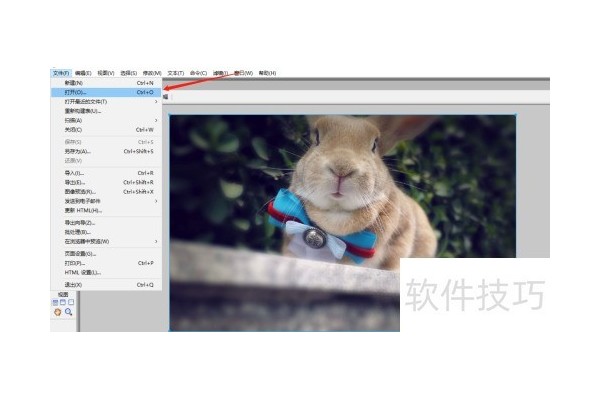The height and width of the screenshot is (400, 600).
Task: Expand 在浏览器中预览(W) submenu
Action: pos(106,242)
